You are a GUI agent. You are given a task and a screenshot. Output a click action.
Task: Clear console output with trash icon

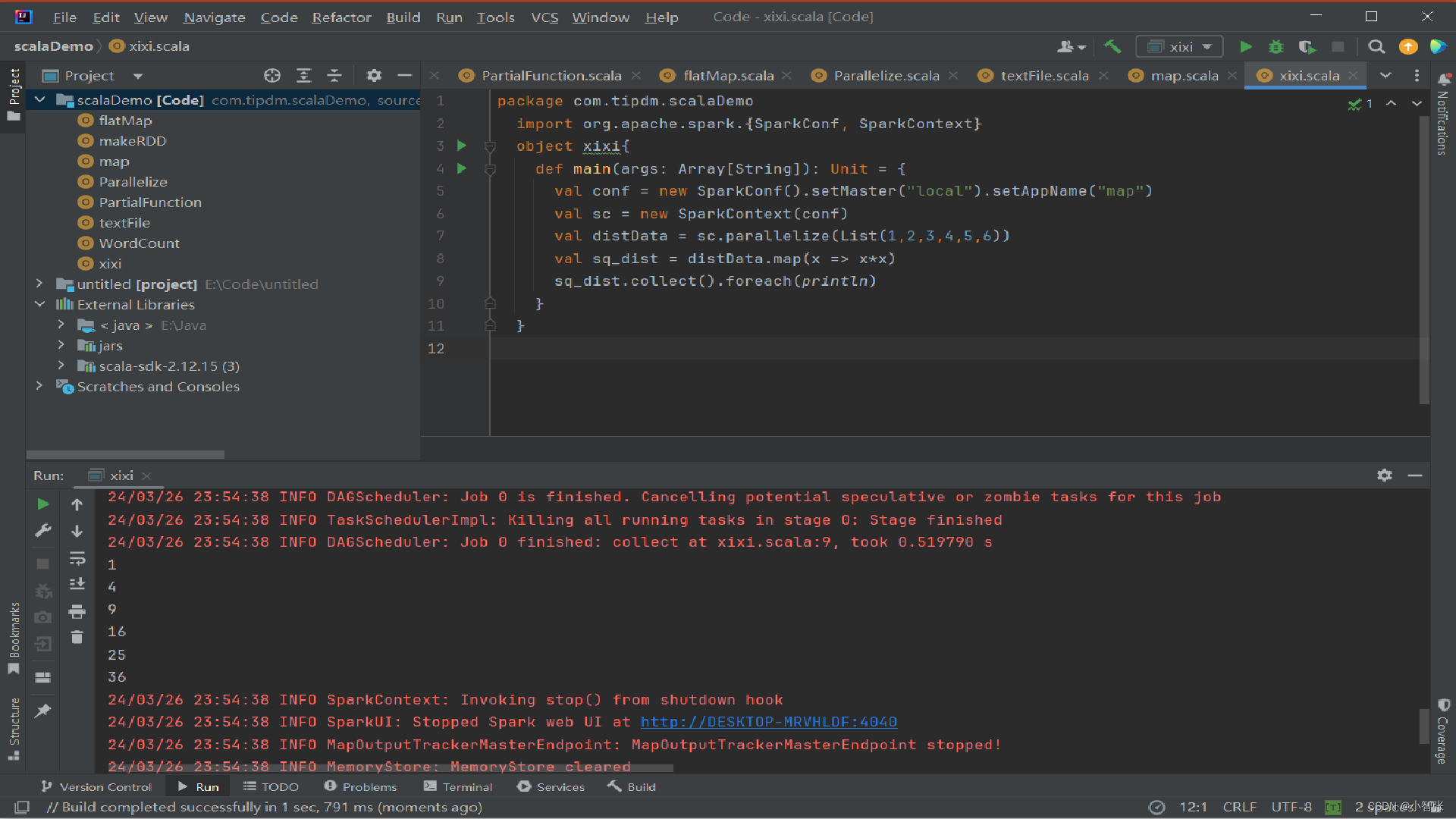(x=77, y=637)
